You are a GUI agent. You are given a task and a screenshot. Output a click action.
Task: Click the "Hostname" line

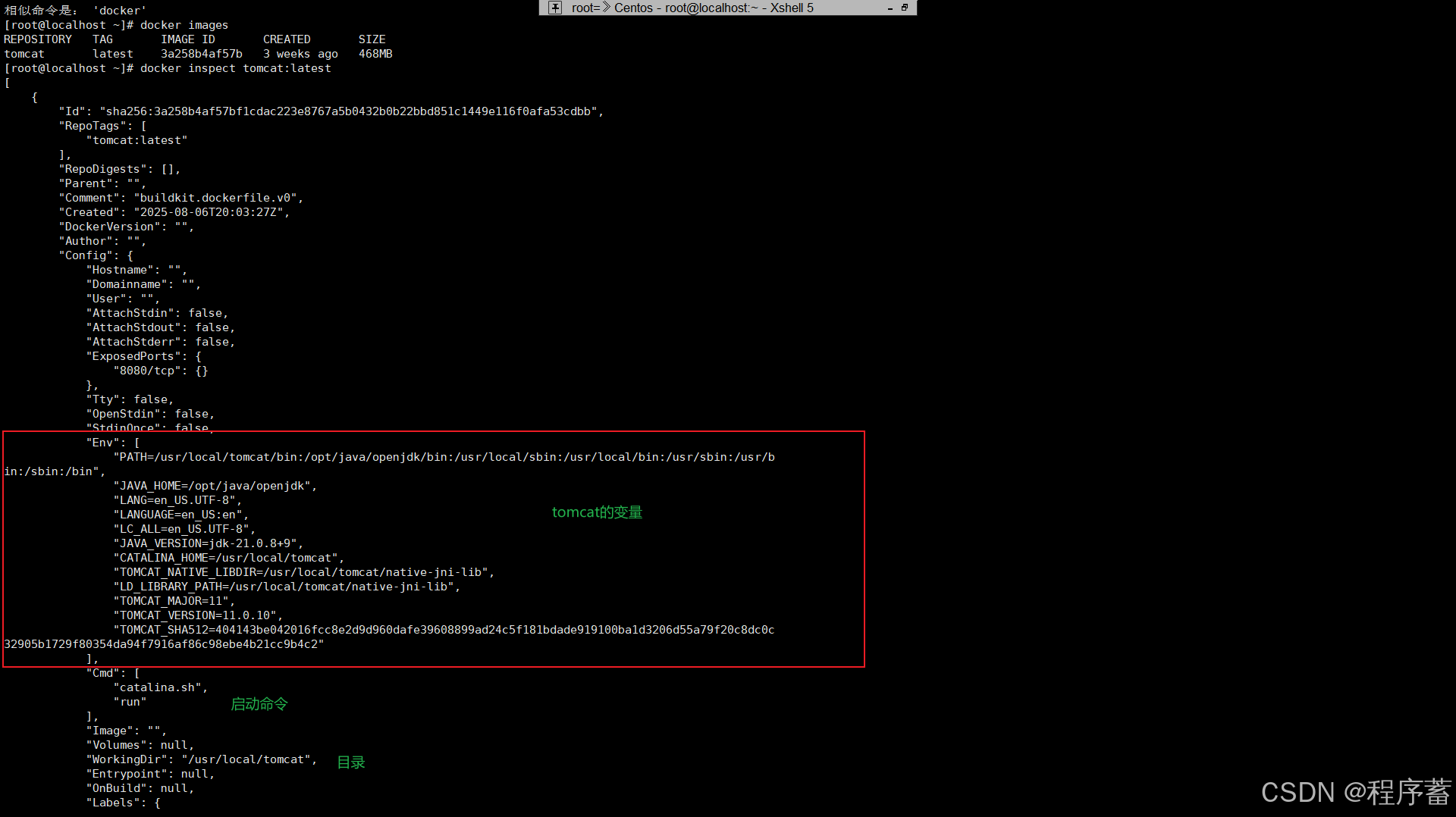136,270
